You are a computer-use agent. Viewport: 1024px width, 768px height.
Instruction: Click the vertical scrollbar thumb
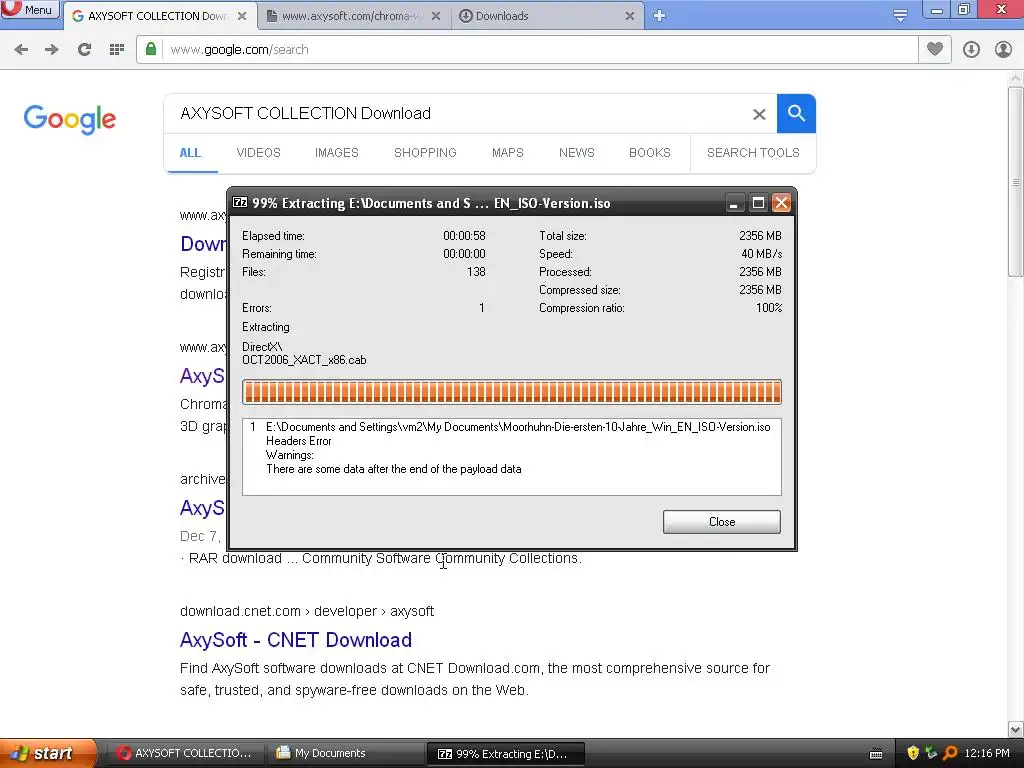[x=1016, y=182]
